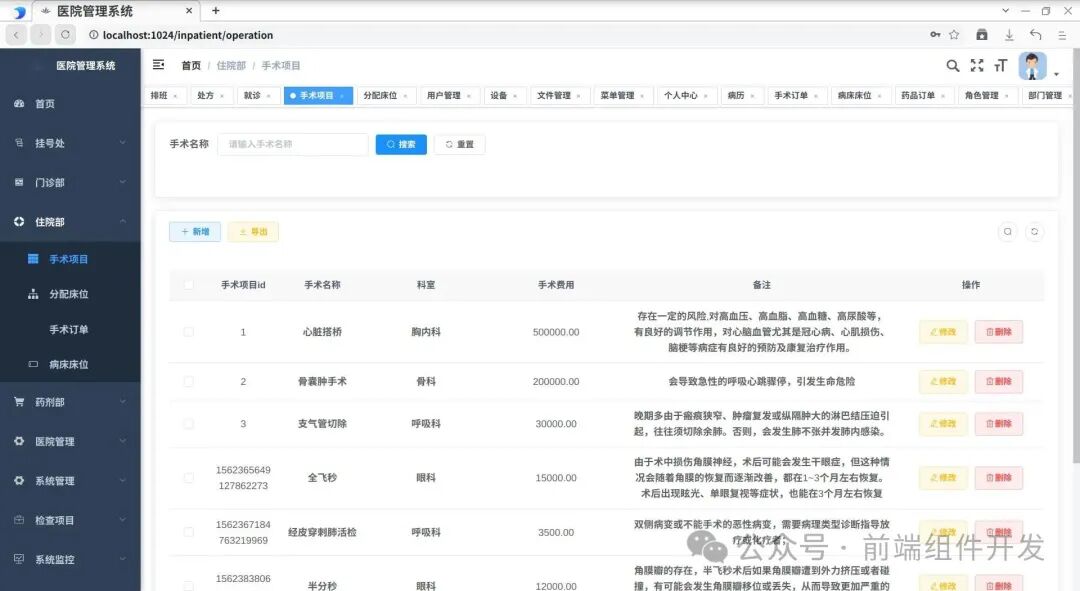Image resolution: width=1080 pixels, height=591 pixels.
Task: Toggle fullscreen using the expand icon
Action: pyautogui.click(x=977, y=65)
